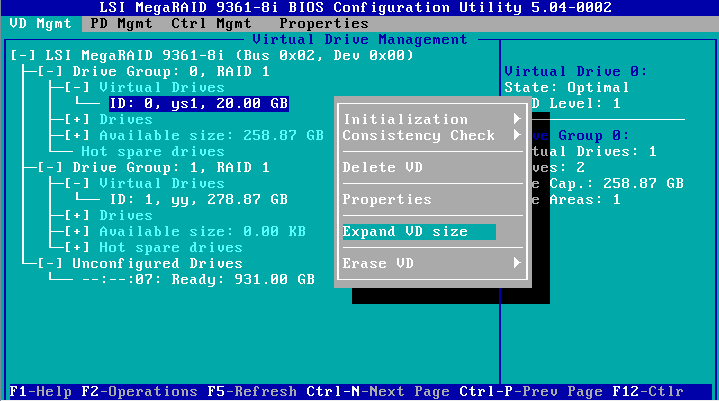Click Ctrl-P-Prev Page in the bottom bar
Viewport: 719px width, 401px height.
[x=531, y=392]
